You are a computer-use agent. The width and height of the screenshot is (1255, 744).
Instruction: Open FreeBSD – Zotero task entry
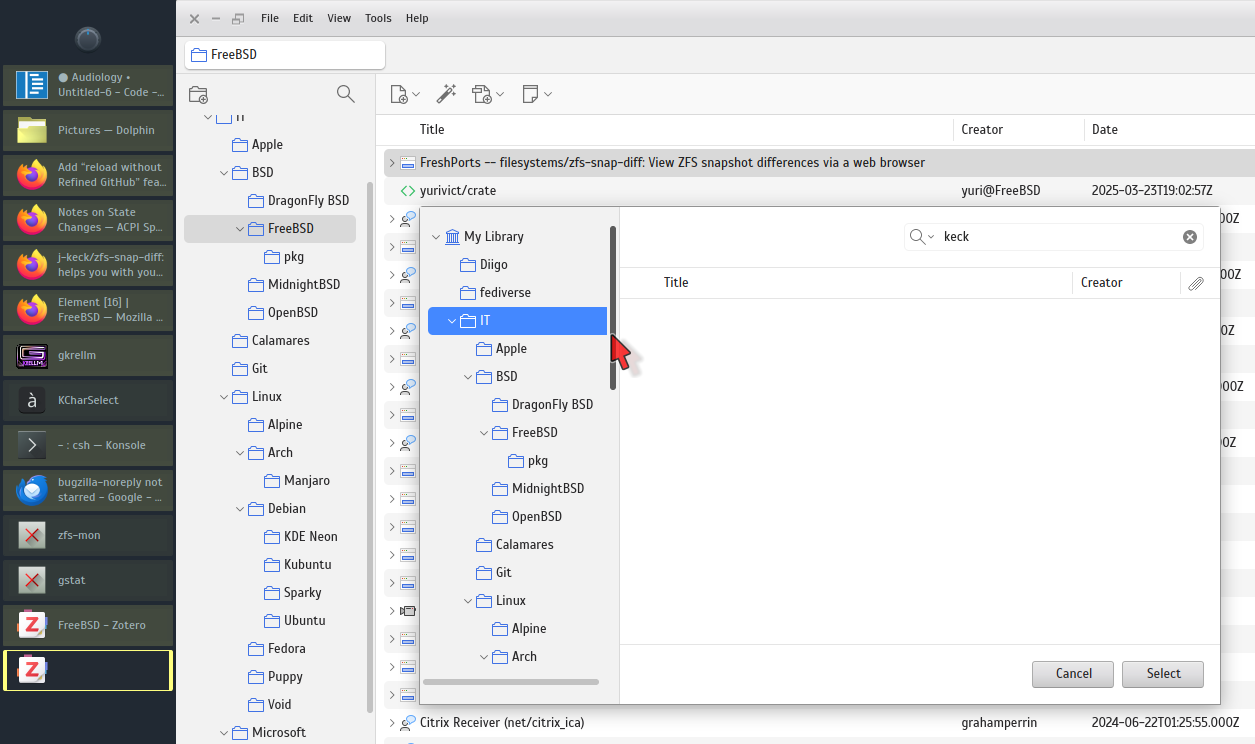tap(88, 625)
